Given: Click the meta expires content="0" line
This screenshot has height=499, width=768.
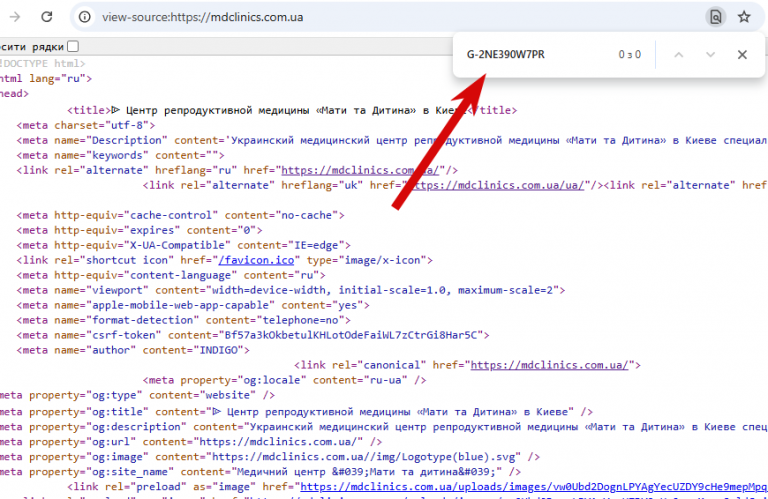Looking at the screenshot, I should click(x=139, y=230).
